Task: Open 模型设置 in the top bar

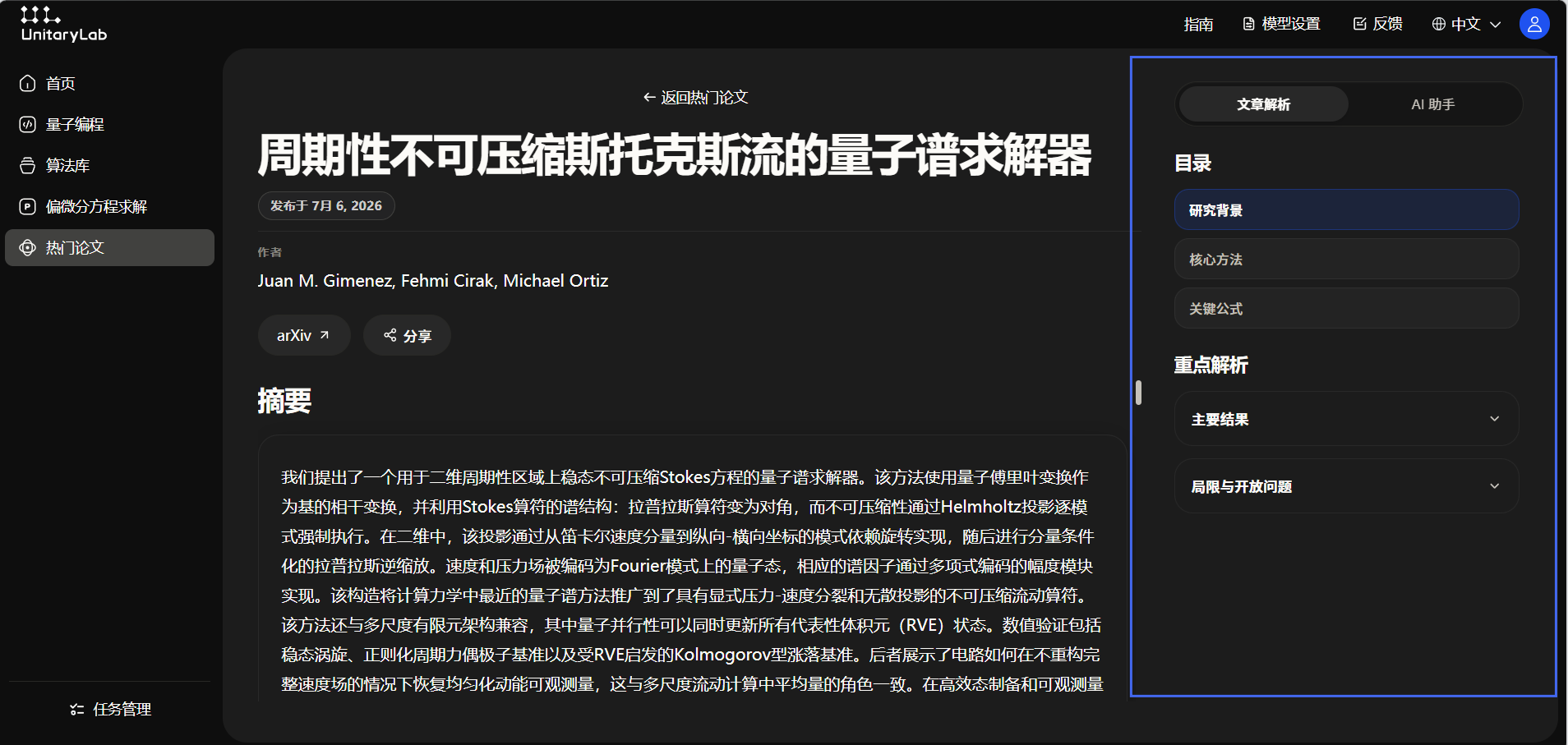Action: pos(1282,24)
